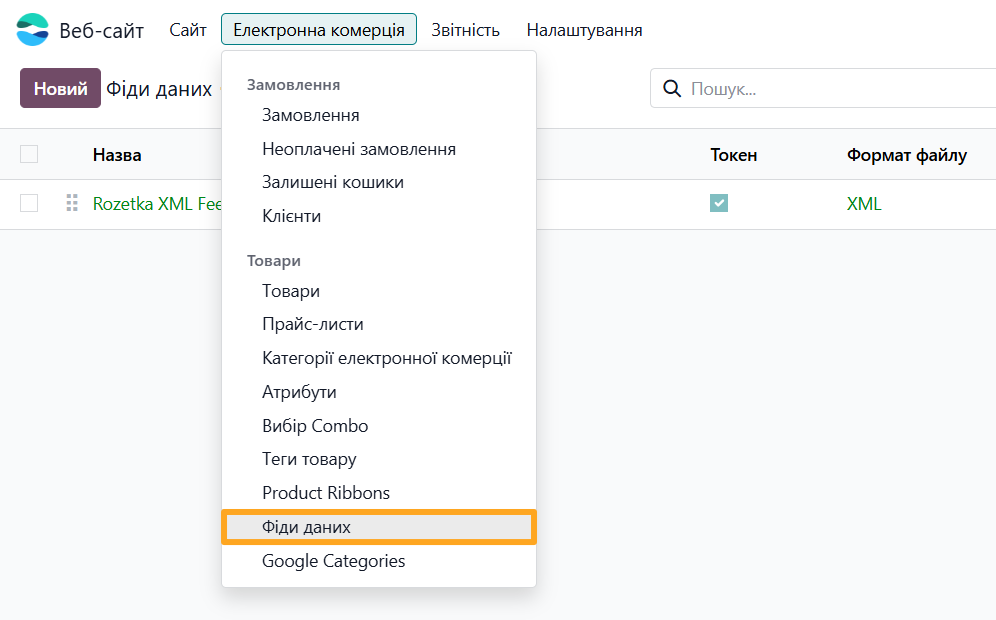
Task: Click the Website app logo icon
Action: pyautogui.click(x=32, y=29)
